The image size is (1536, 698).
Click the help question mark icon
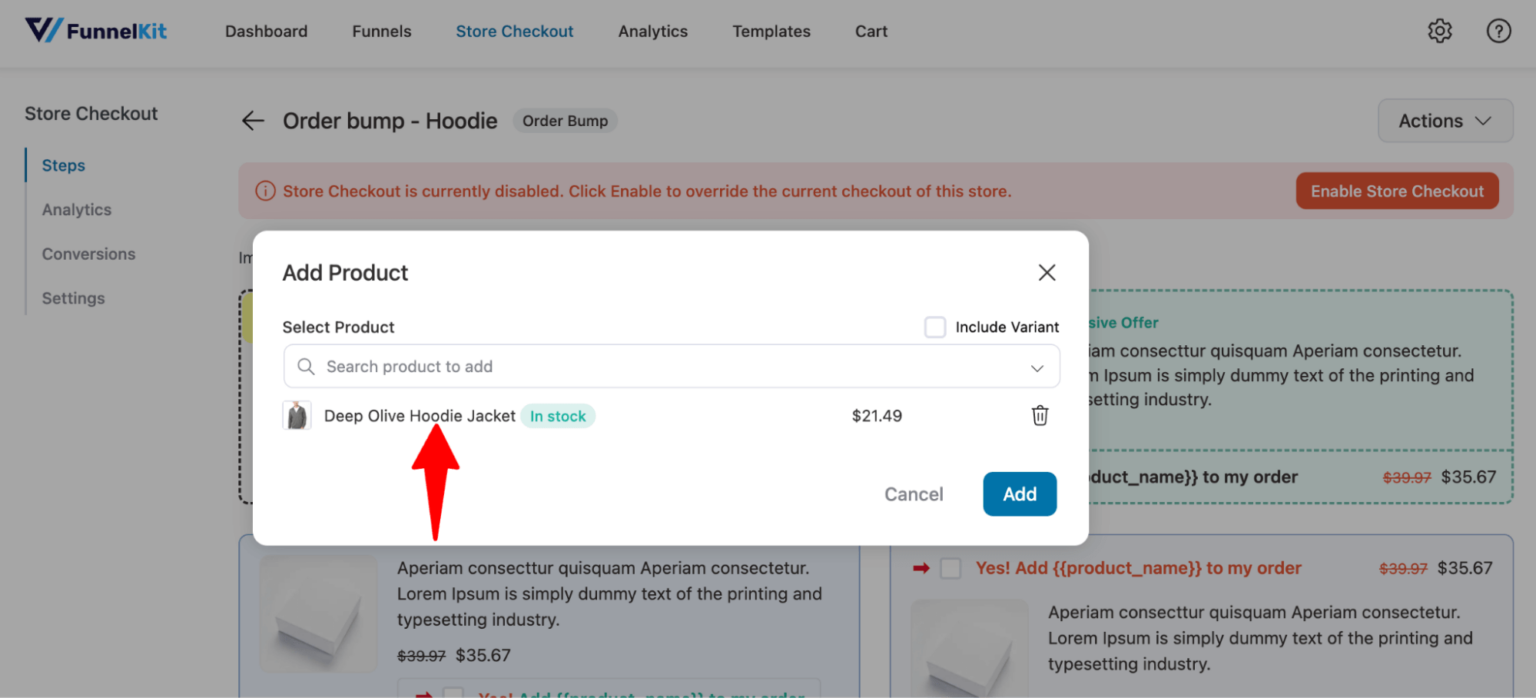coord(1498,31)
